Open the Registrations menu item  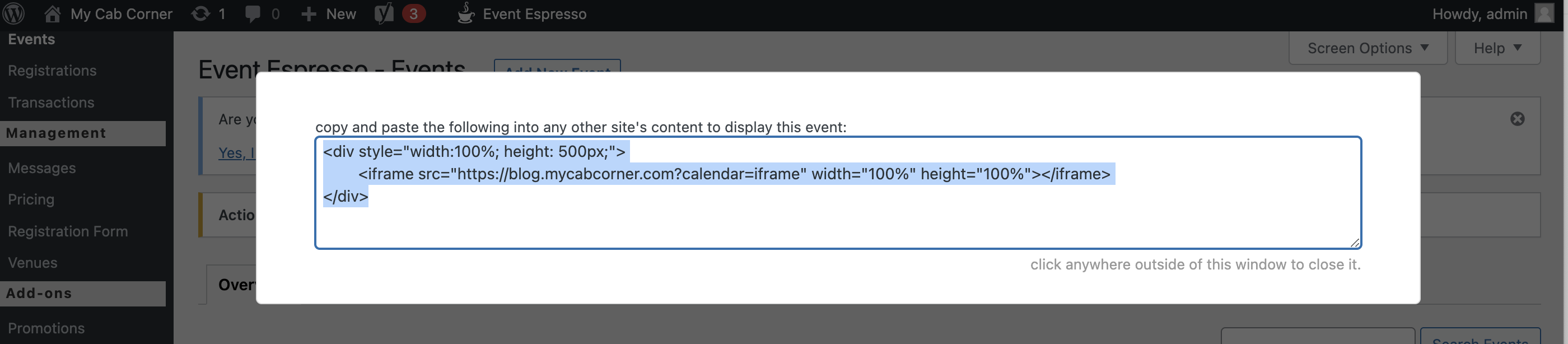click(x=52, y=71)
